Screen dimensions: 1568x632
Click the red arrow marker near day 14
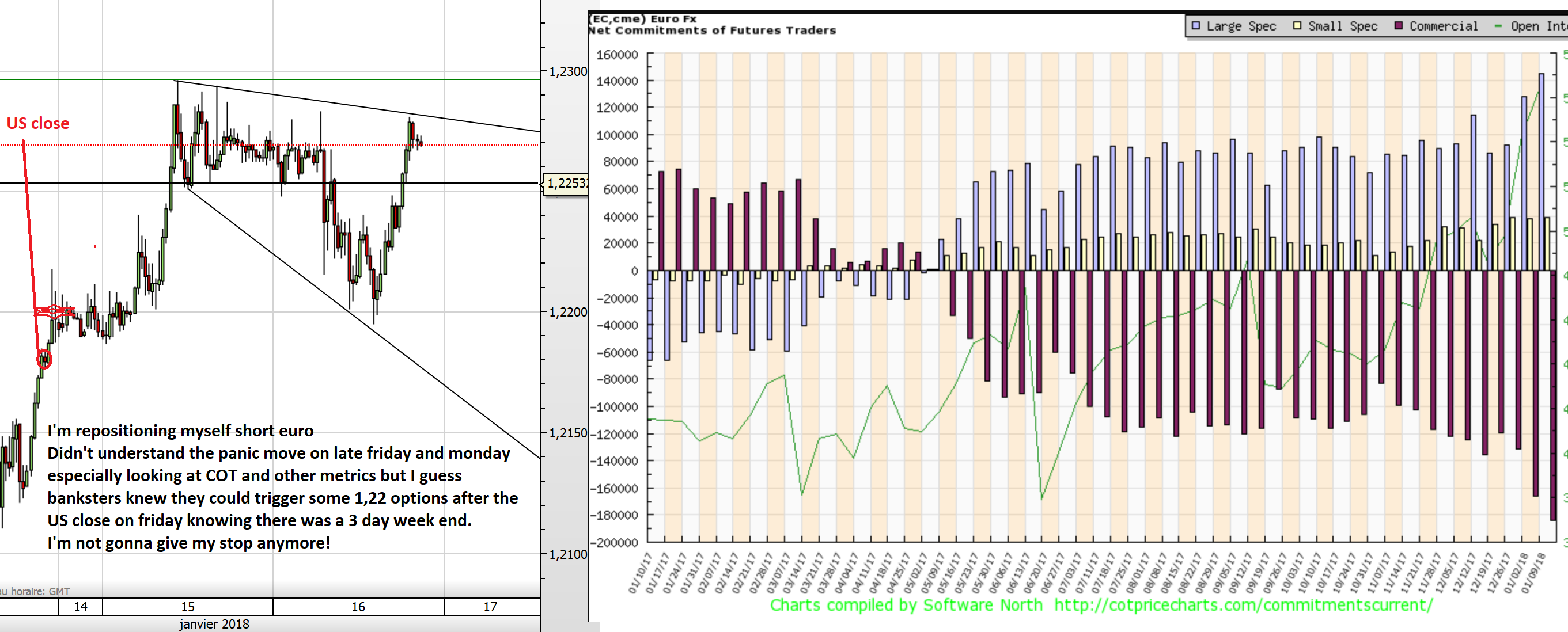(x=54, y=312)
